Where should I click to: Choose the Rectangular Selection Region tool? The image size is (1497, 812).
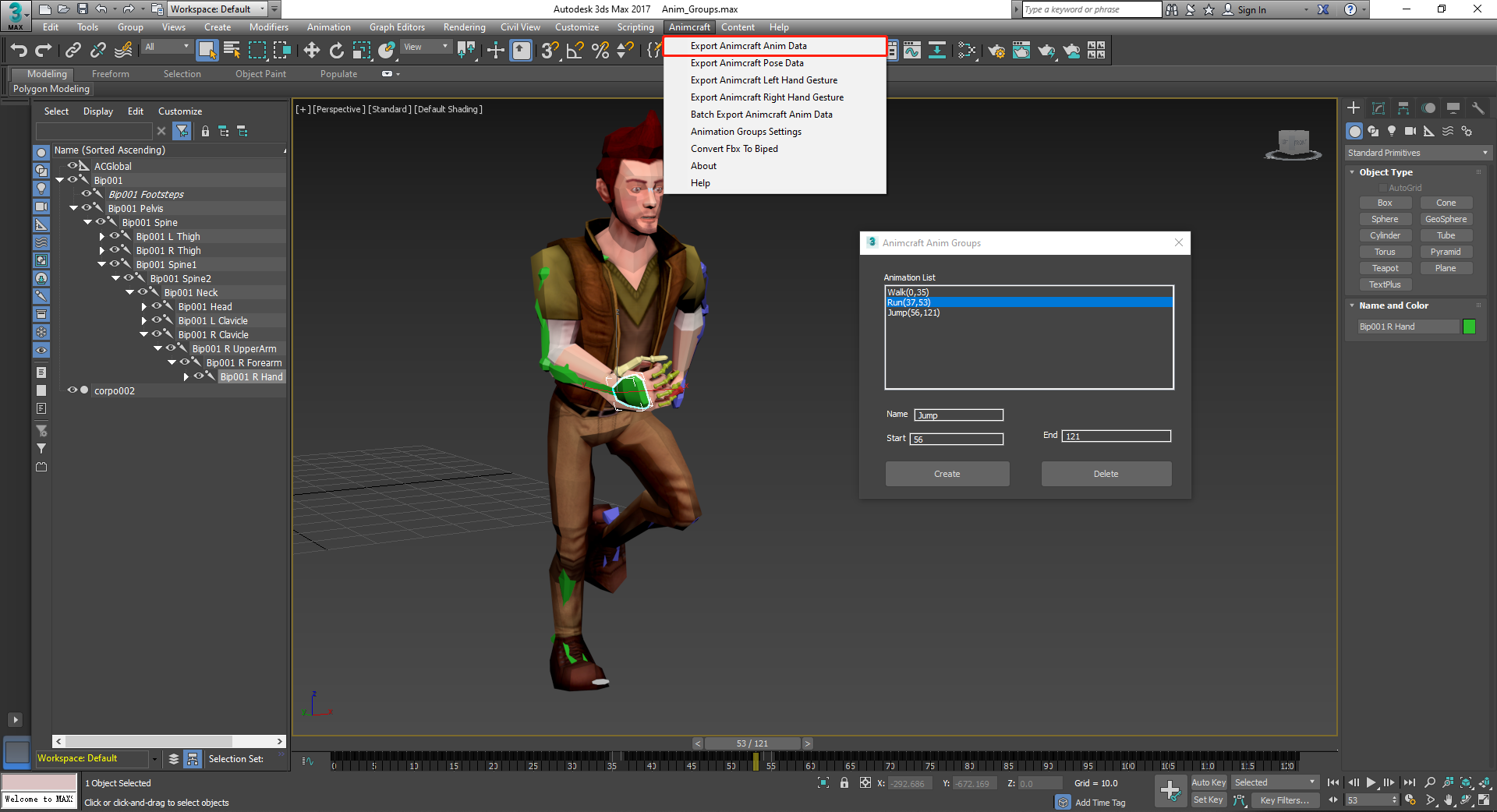pyautogui.click(x=257, y=51)
